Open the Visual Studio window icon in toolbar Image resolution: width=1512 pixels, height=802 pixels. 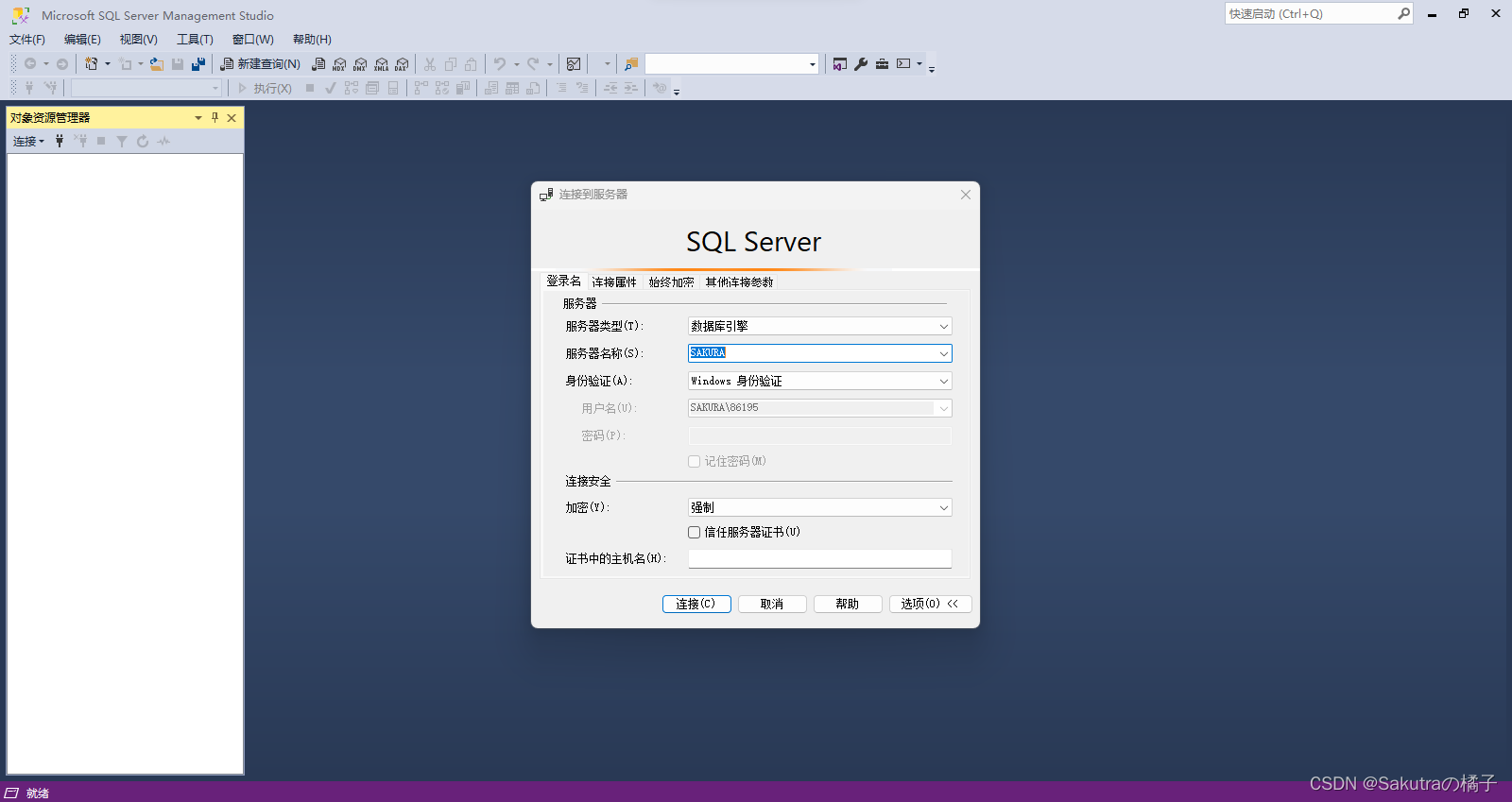(x=840, y=64)
